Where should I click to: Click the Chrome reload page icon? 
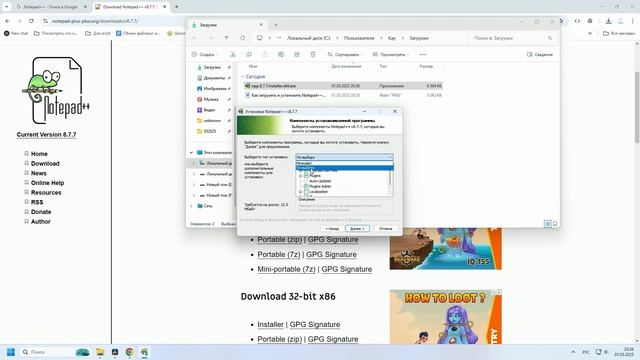(x=31, y=21)
